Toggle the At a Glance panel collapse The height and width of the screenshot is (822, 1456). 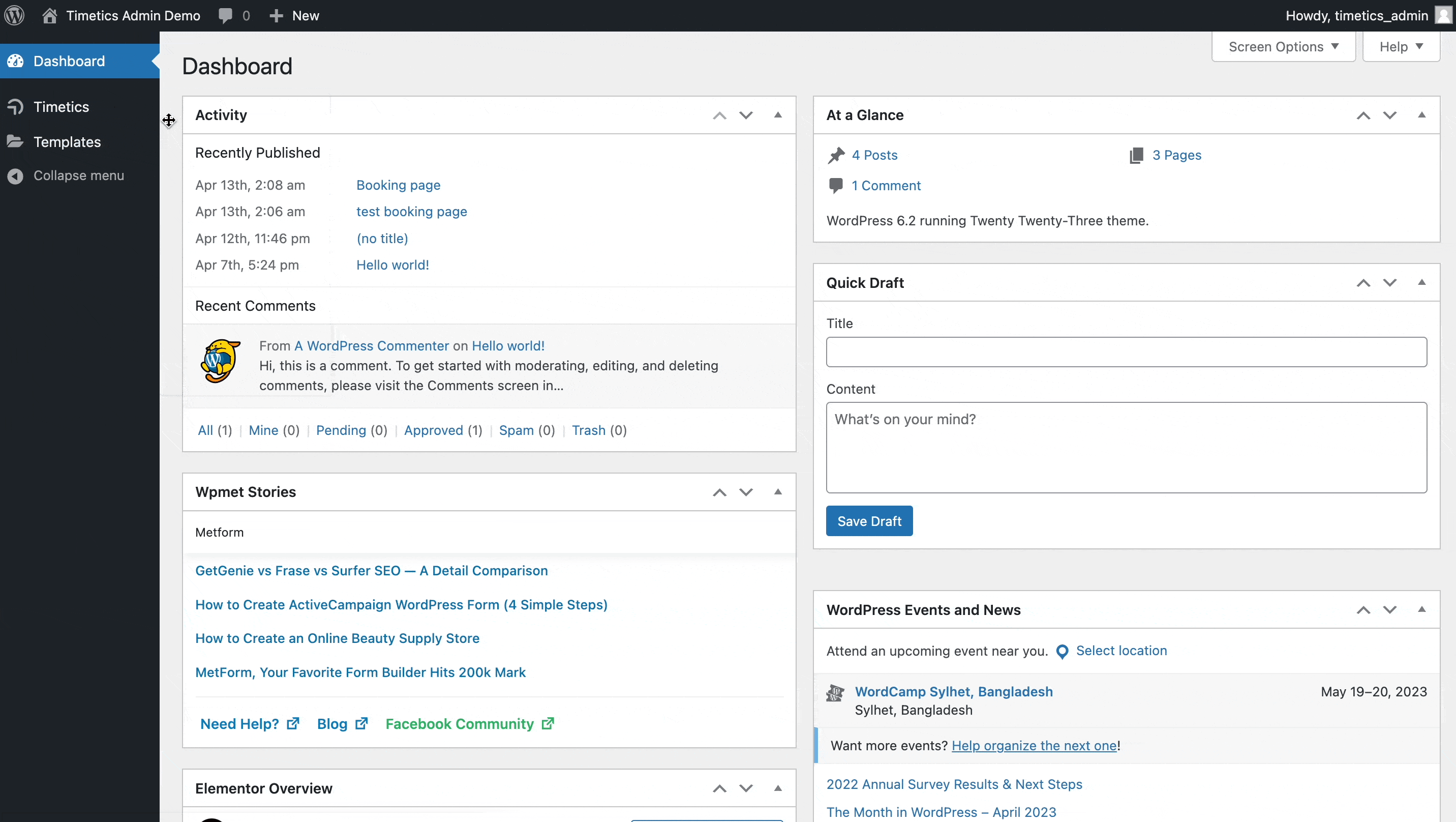[x=1421, y=114]
